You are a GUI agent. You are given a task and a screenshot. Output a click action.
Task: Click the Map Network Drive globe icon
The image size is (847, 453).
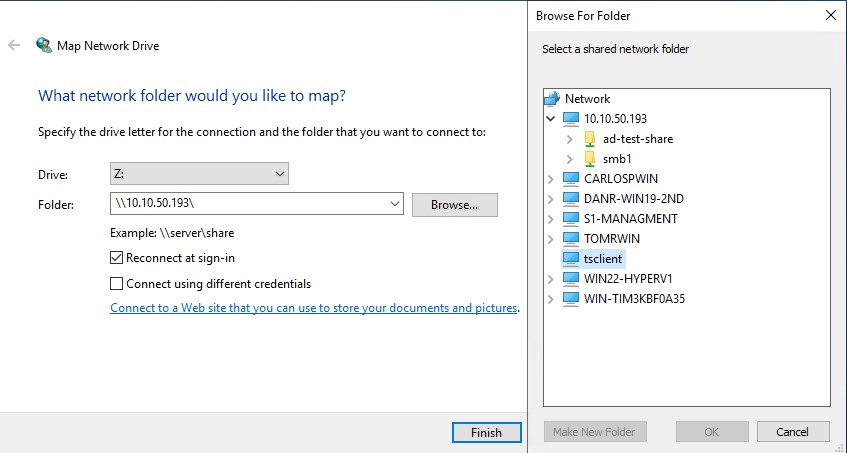click(44, 45)
